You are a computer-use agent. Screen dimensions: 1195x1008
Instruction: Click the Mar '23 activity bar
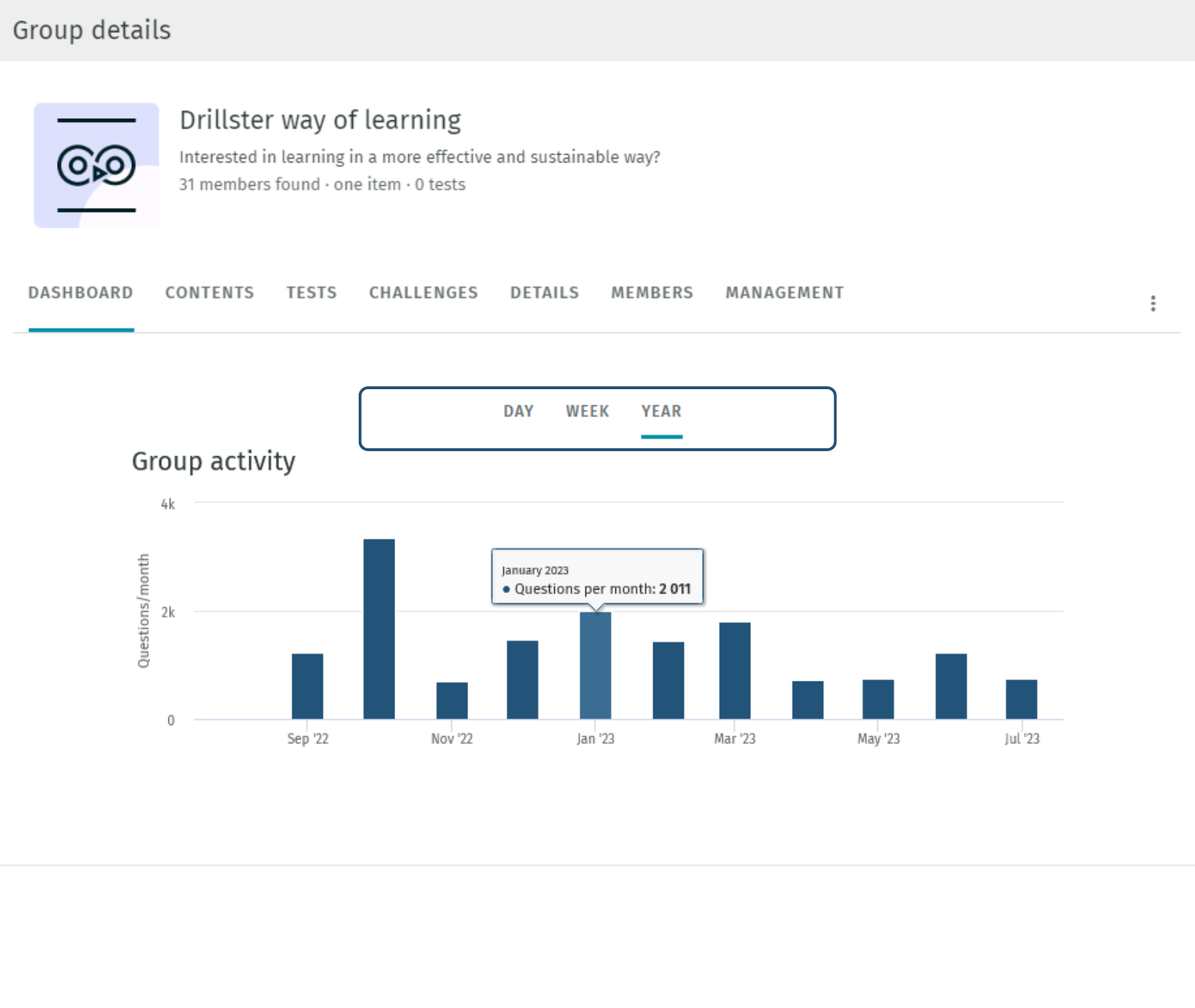735,671
